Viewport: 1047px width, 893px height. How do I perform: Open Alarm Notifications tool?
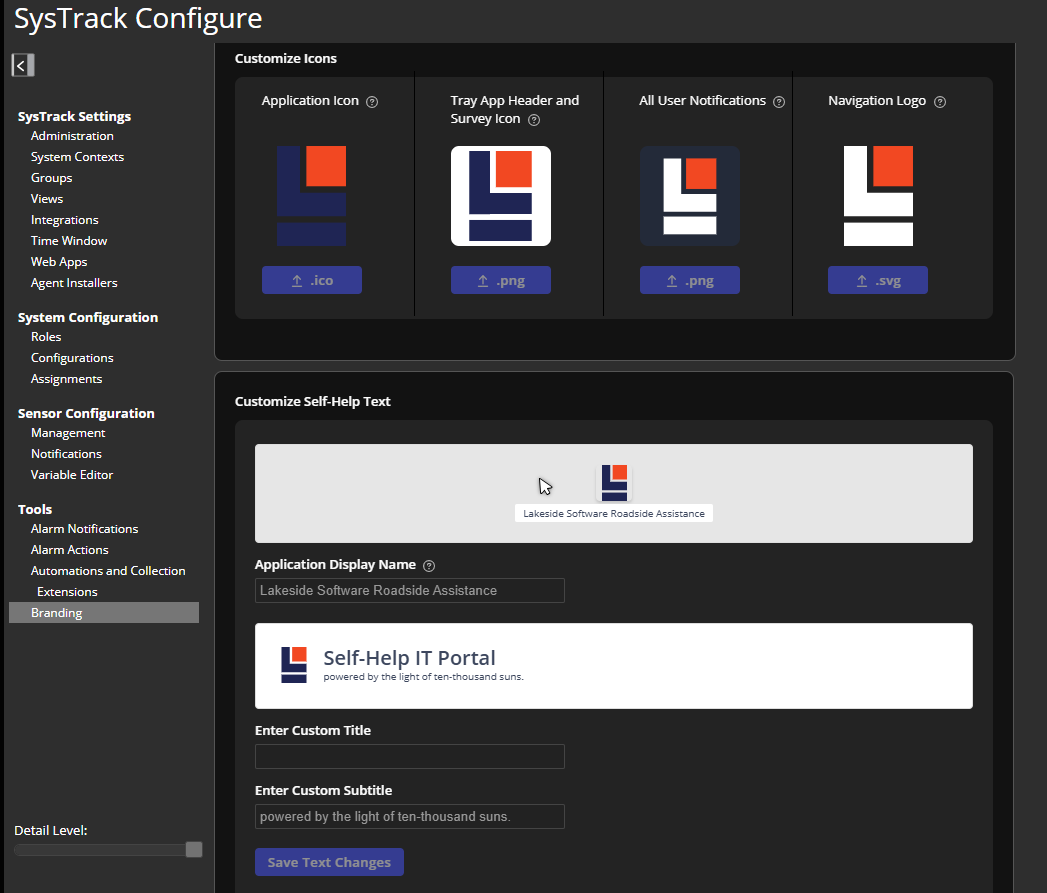pyautogui.click(x=84, y=529)
